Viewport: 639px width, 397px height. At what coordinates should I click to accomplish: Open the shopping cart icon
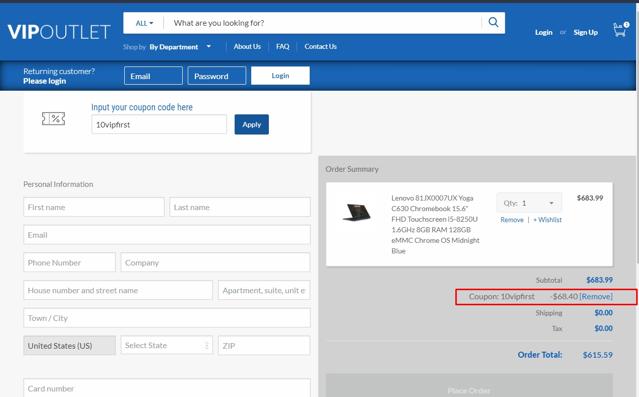tap(621, 30)
